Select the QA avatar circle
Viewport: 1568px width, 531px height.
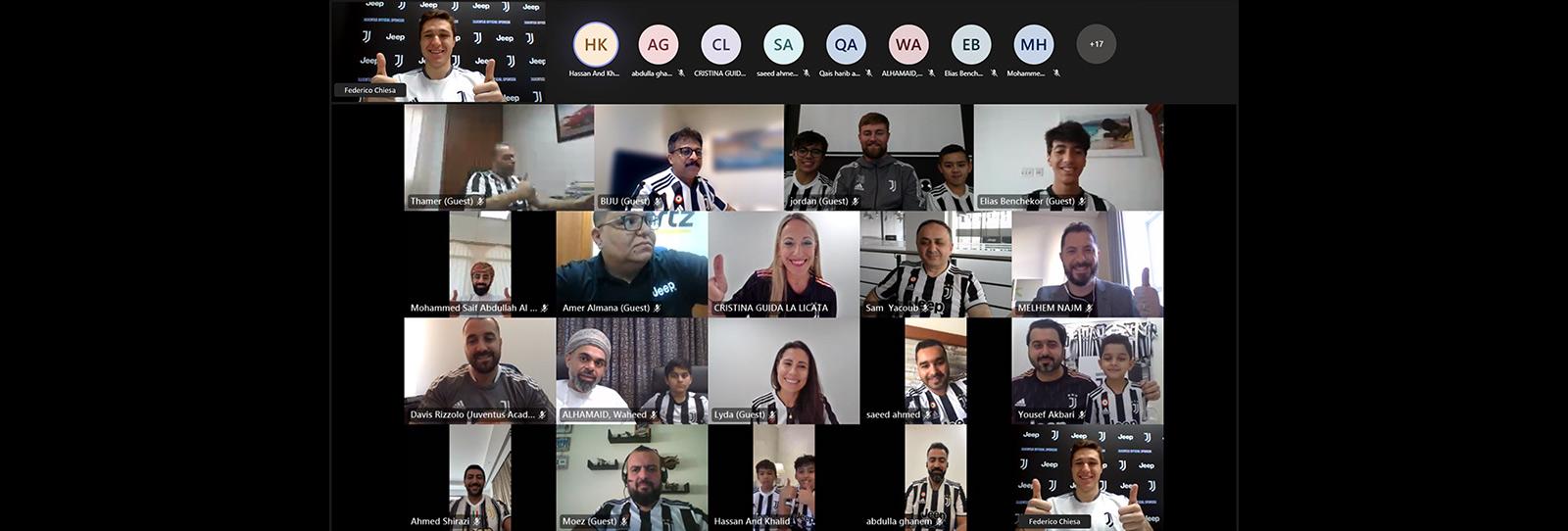846,44
